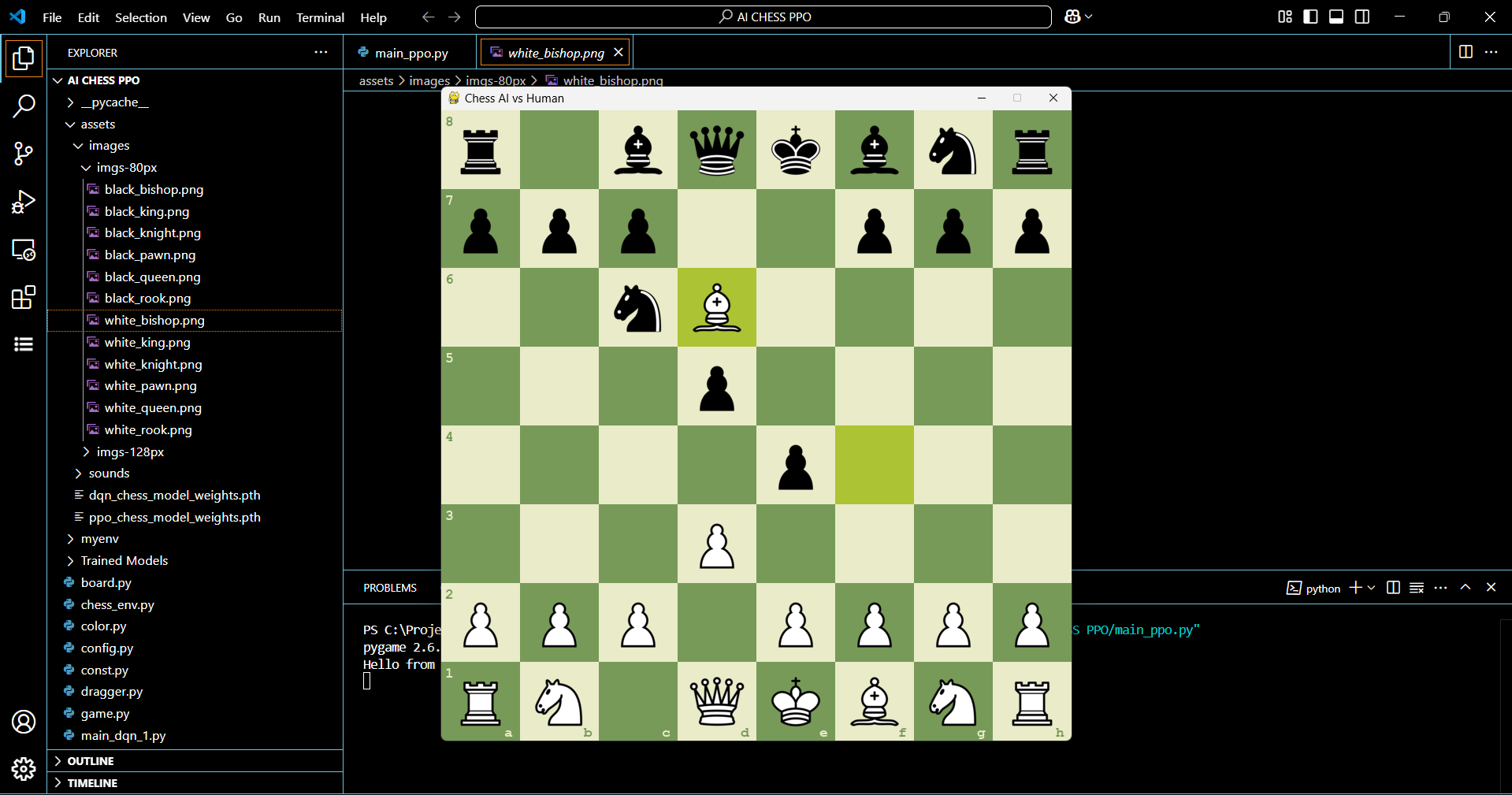
Task: Open the Extensions view
Action: point(24,297)
